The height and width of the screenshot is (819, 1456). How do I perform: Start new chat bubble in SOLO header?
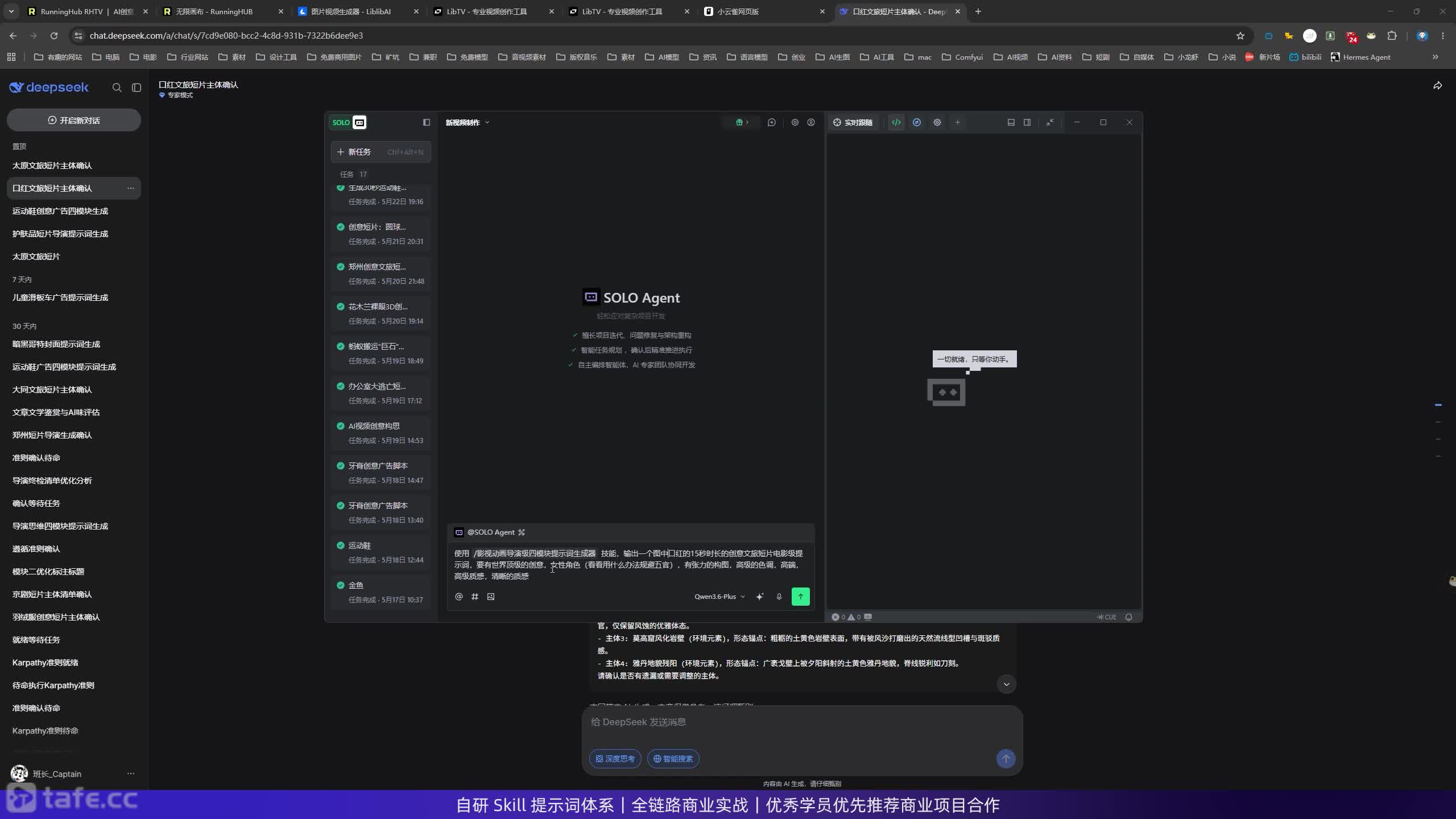coord(772,122)
